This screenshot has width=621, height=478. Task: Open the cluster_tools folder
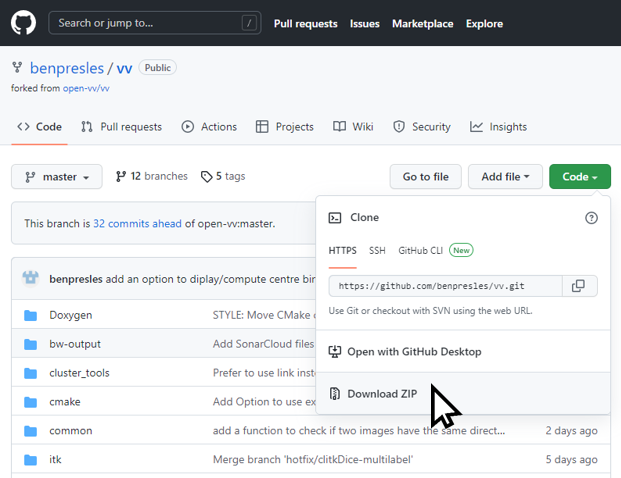[79, 373]
